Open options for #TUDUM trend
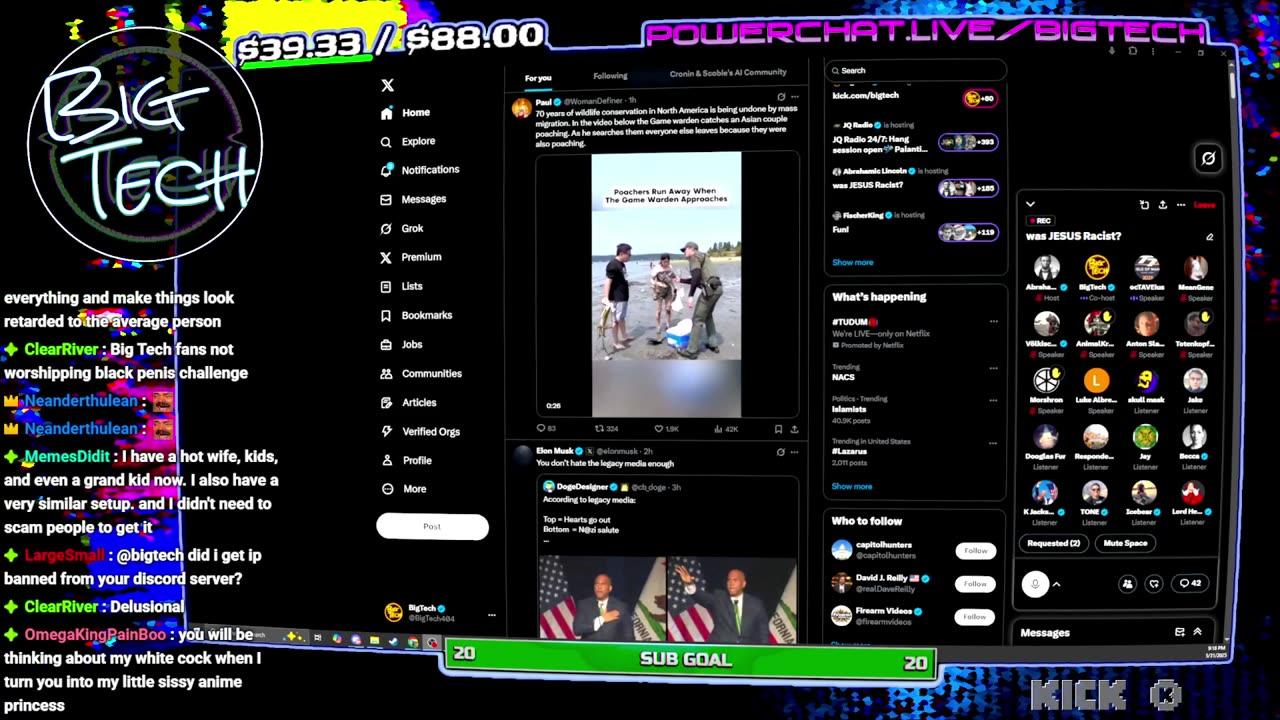This screenshot has width=1280, height=720. pos(993,322)
